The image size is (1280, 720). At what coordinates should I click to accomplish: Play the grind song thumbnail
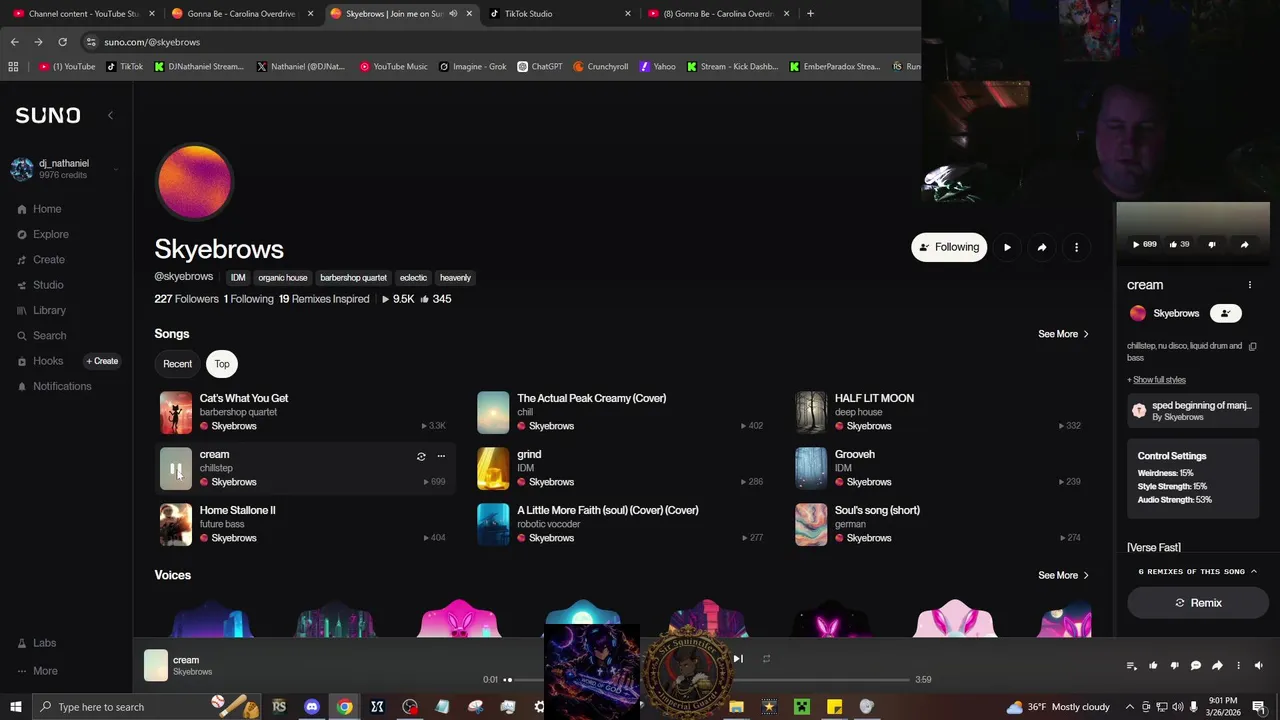[493, 469]
